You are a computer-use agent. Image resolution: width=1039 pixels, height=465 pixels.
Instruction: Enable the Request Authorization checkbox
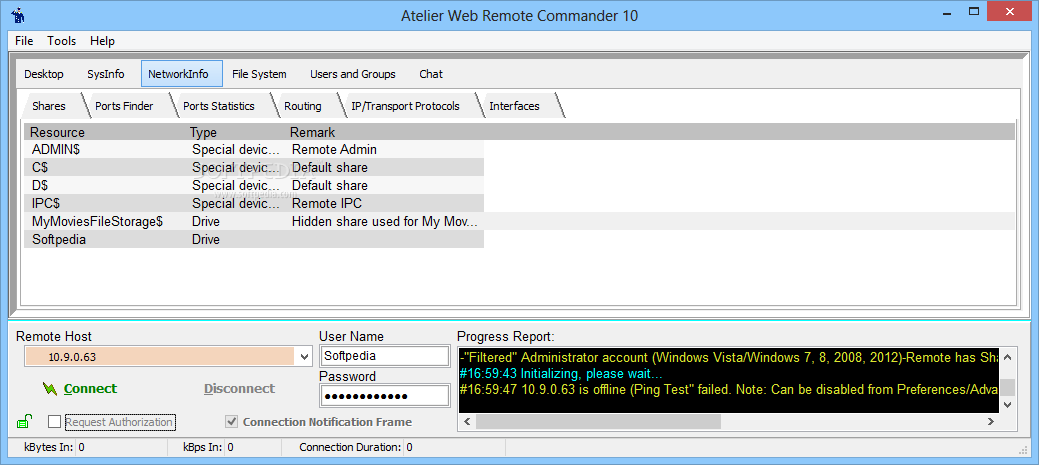[54, 422]
